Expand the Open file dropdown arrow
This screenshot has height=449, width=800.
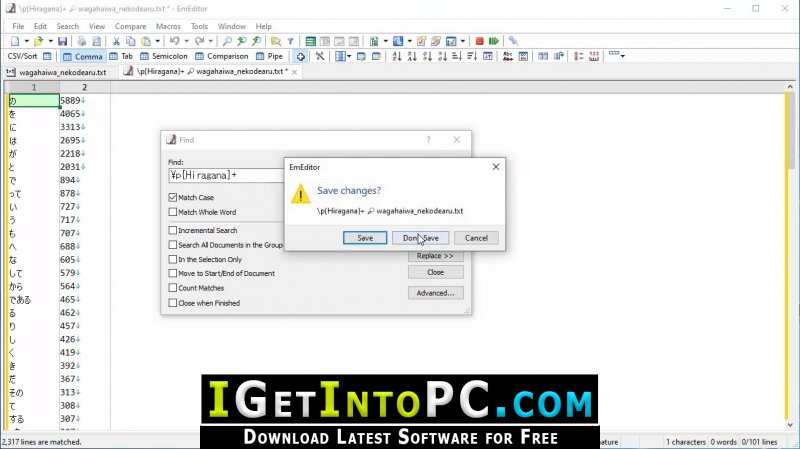click(x=51, y=41)
